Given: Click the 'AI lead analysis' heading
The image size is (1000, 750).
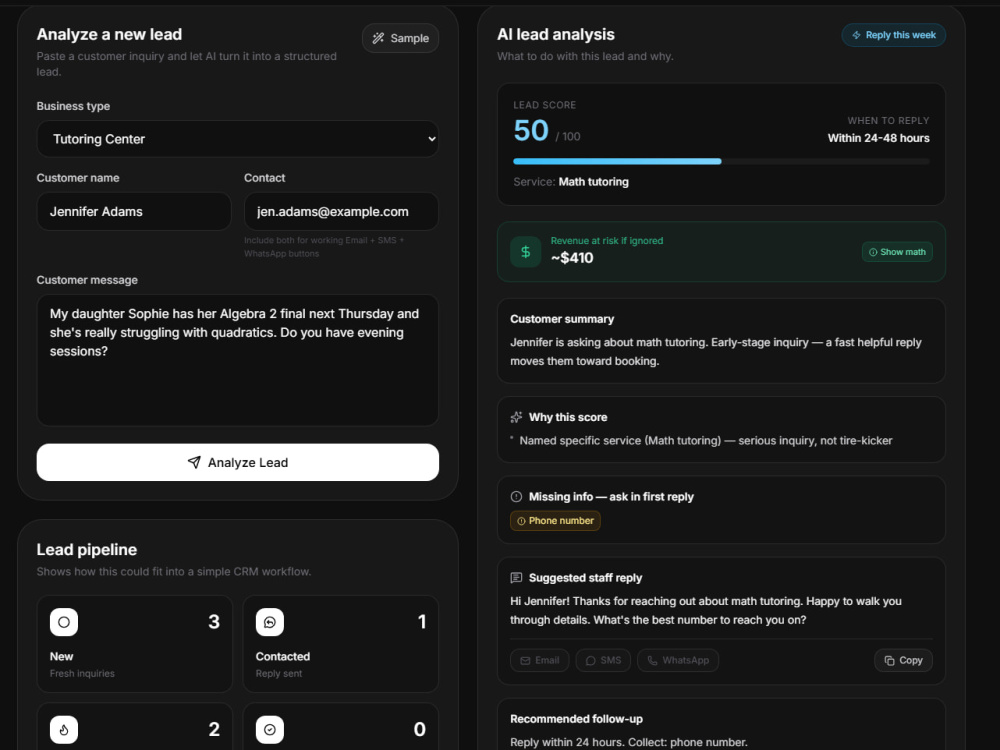Looking at the screenshot, I should click(555, 34).
